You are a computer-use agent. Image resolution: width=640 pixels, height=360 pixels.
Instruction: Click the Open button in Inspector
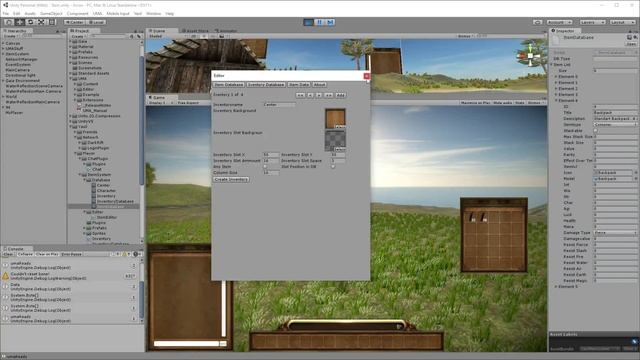(631, 44)
